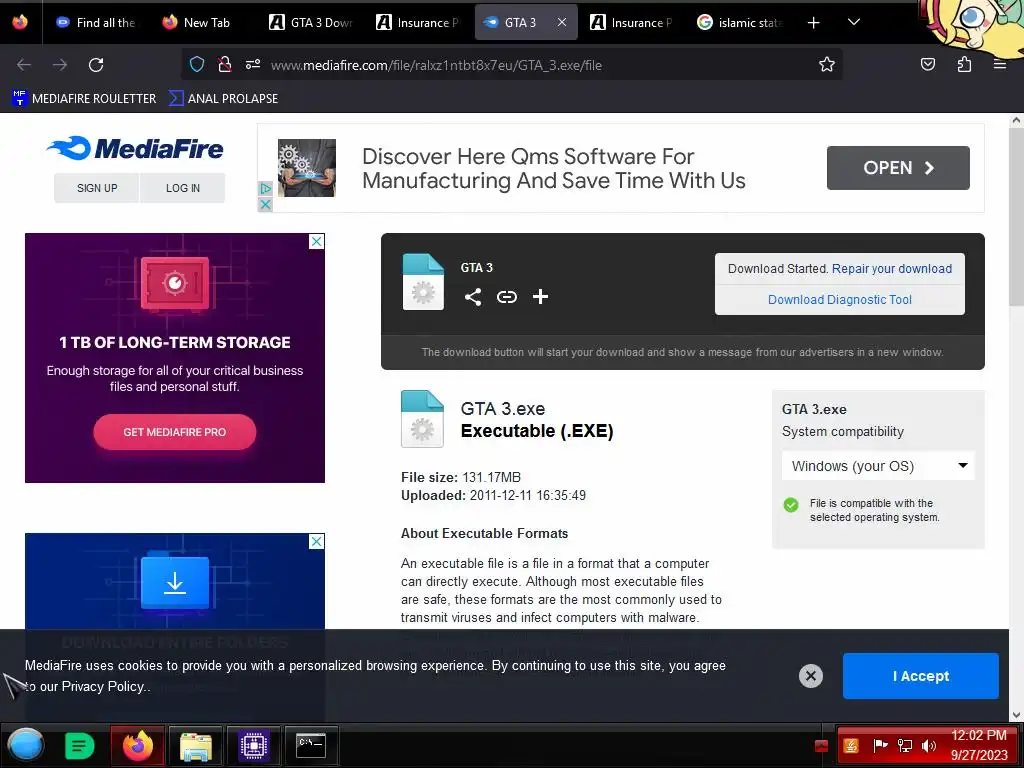Image resolution: width=1024 pixels, height=768 pixels.
Task: Click the scrollbar down arrow
Action: pyautogui.click(x=1016, y=715)
